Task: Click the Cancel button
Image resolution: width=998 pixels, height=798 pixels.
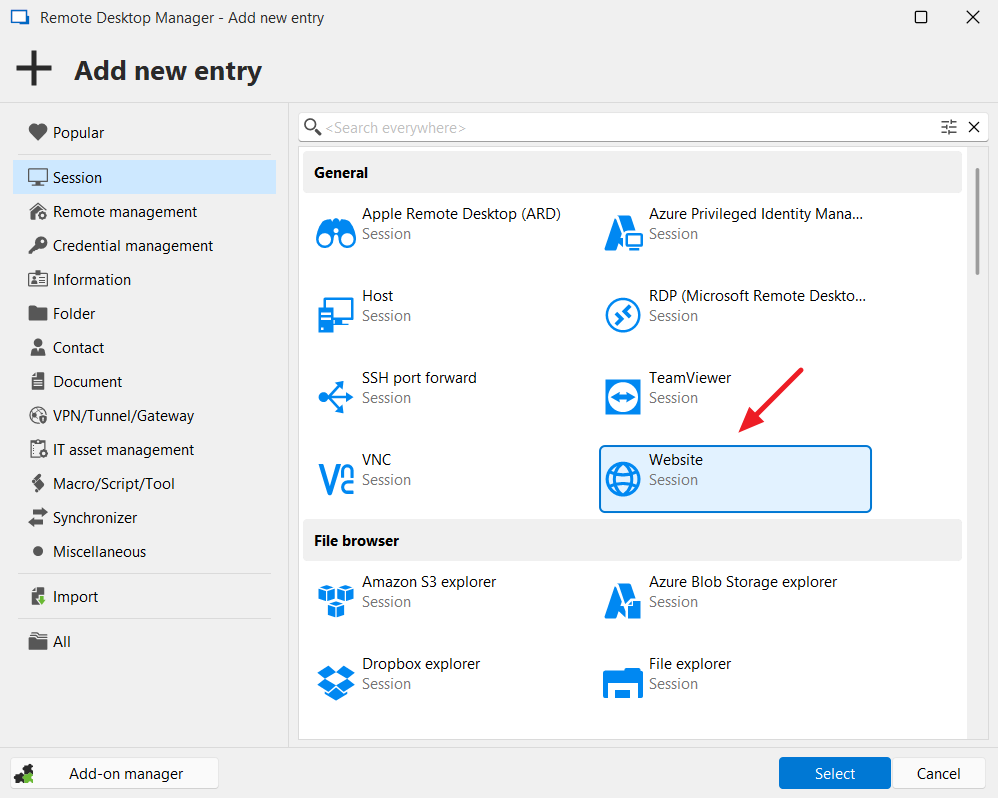Action: 938,773
